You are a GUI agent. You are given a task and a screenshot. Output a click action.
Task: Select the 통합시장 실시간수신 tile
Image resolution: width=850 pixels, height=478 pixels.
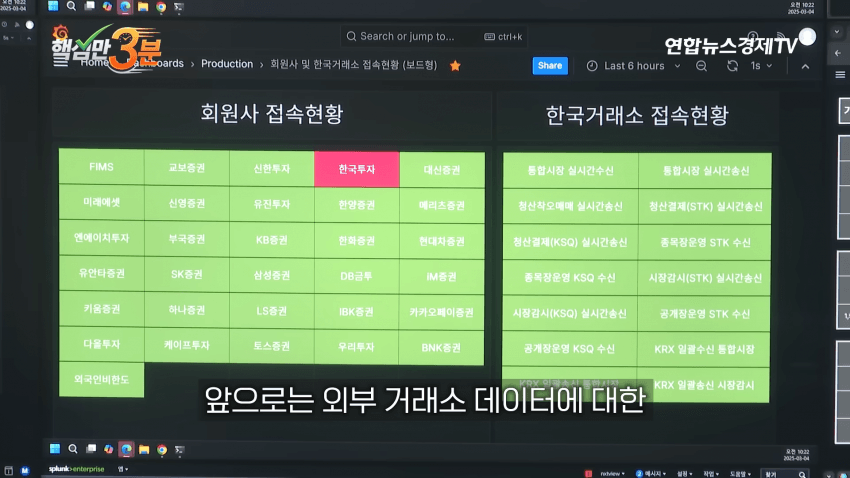[570, 170]
